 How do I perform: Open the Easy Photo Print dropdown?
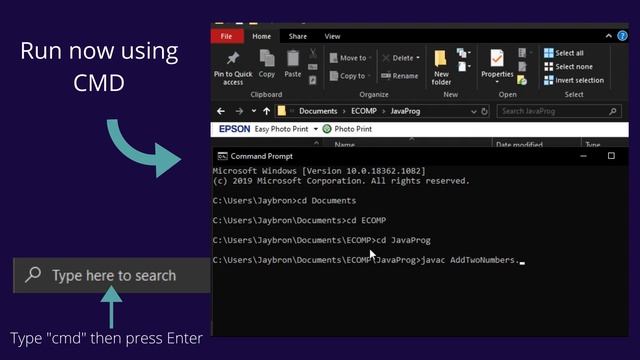[316, 129]
